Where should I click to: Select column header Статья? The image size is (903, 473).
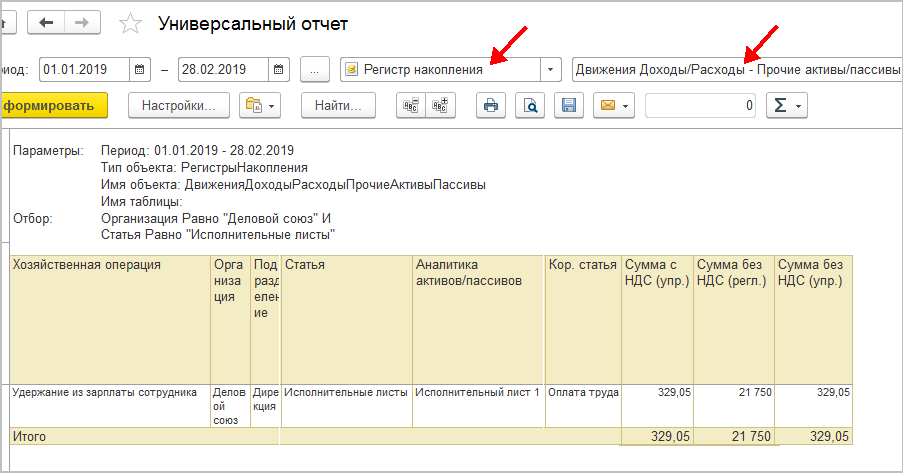pyautogui.click(x=347, y=320)
